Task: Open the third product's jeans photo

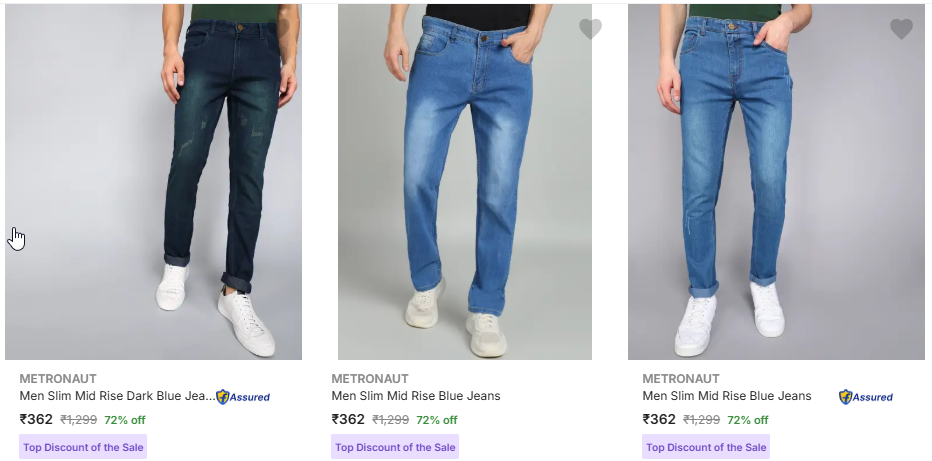Action: click(776, 180)
